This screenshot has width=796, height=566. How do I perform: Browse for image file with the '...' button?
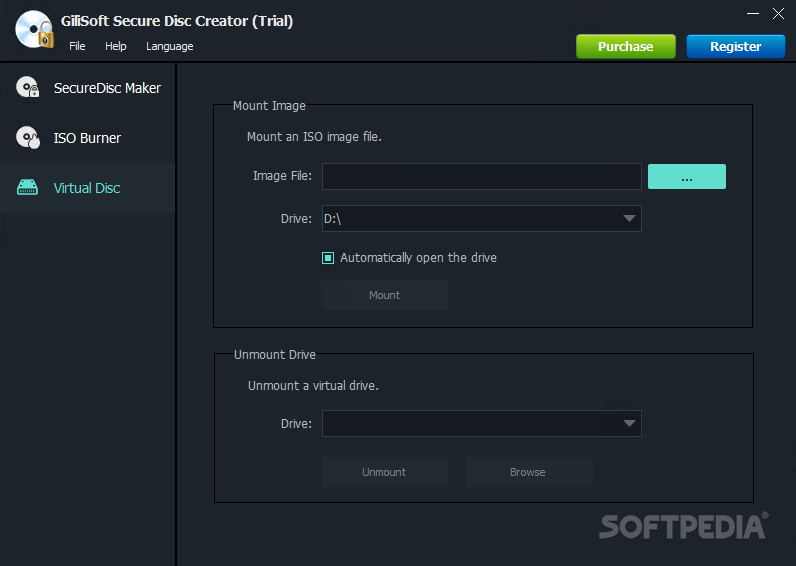(687, 177)
